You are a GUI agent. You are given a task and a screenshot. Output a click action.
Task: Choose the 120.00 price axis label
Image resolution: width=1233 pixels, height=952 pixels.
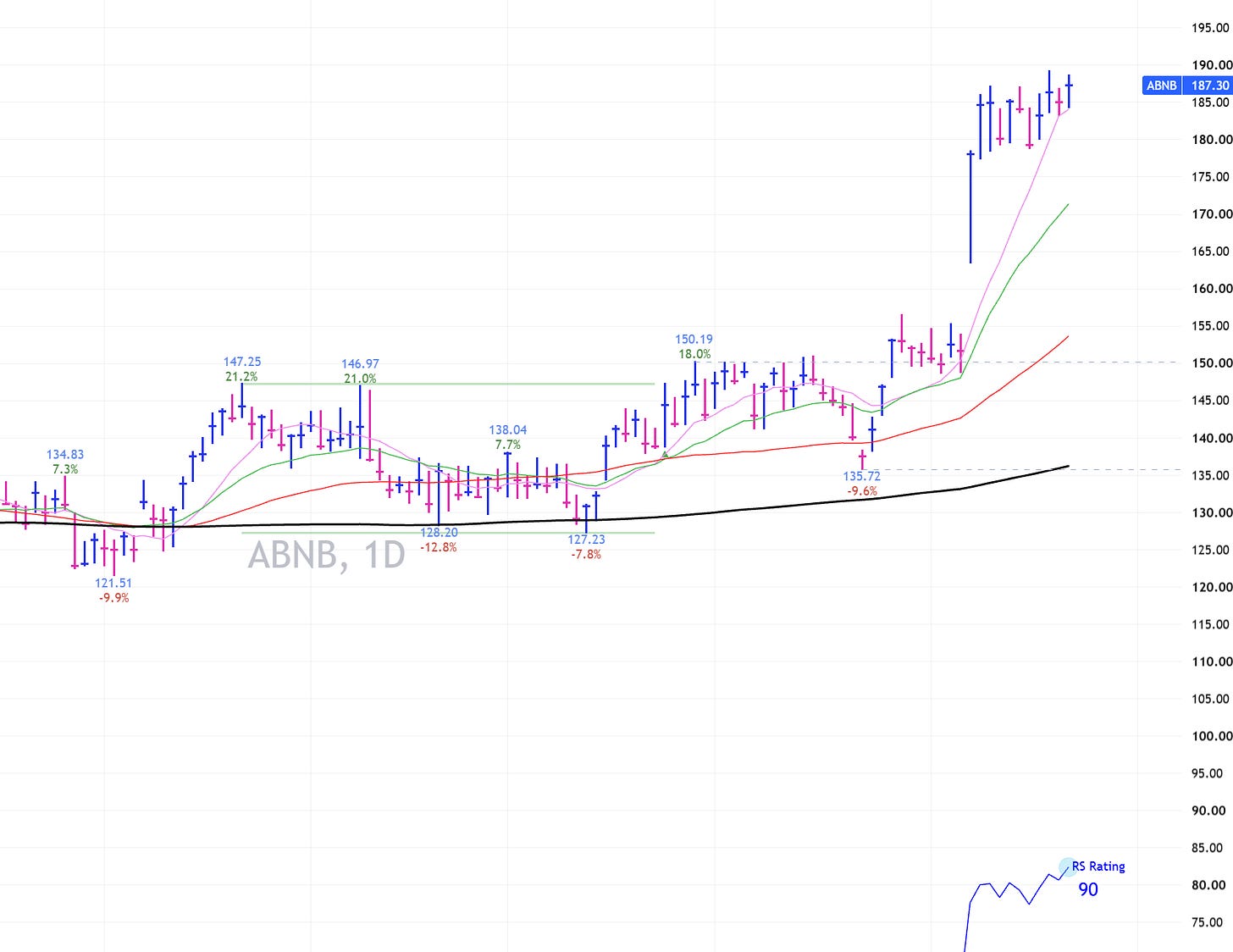[1211, 587]
